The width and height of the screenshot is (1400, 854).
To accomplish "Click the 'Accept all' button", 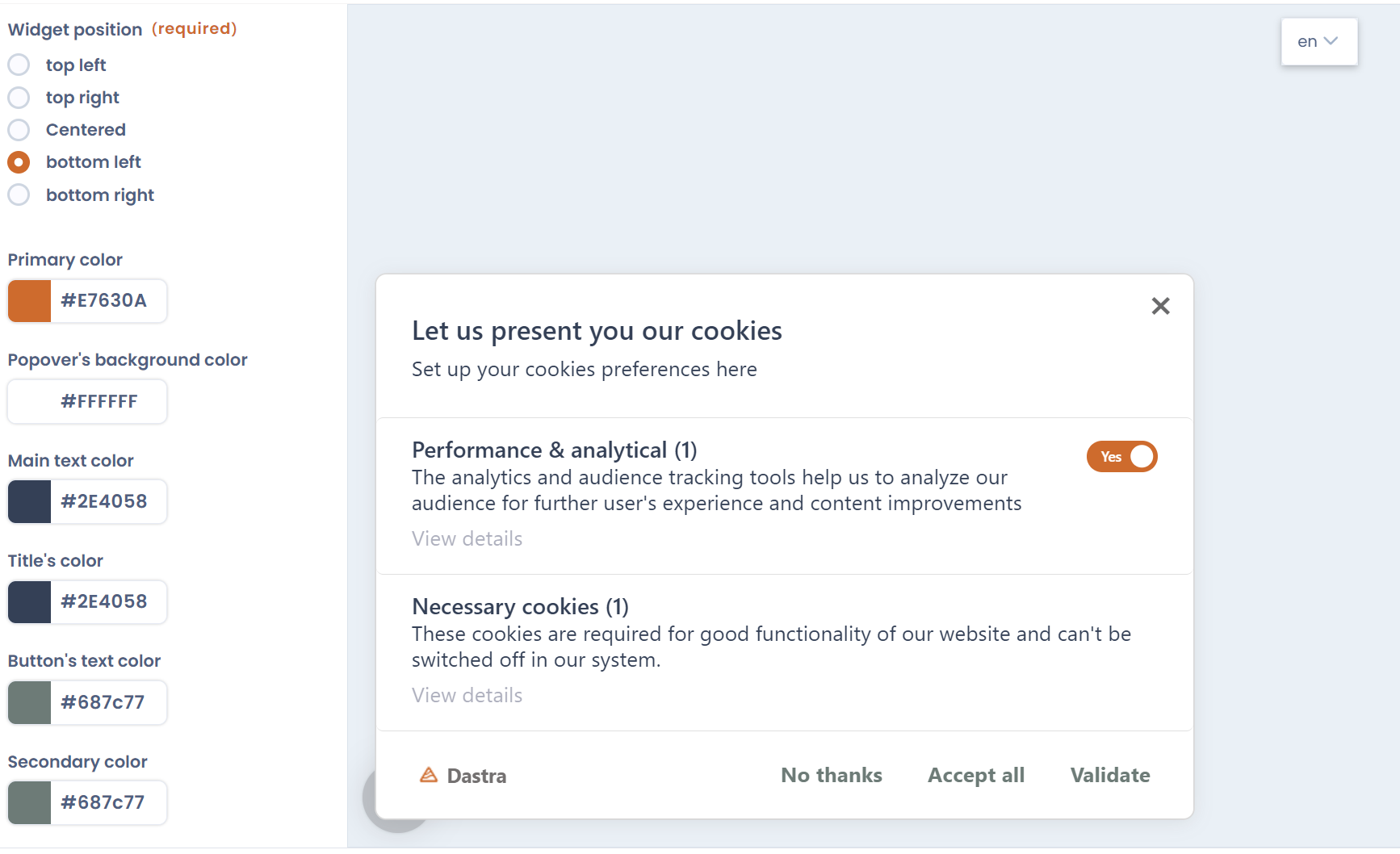I will click(x=976, y=775).
